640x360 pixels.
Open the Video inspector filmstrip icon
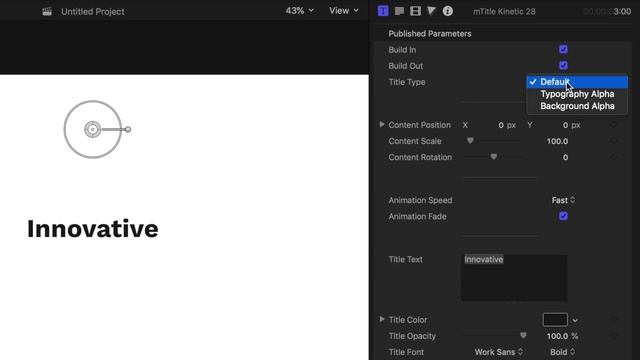coord(415,11)
